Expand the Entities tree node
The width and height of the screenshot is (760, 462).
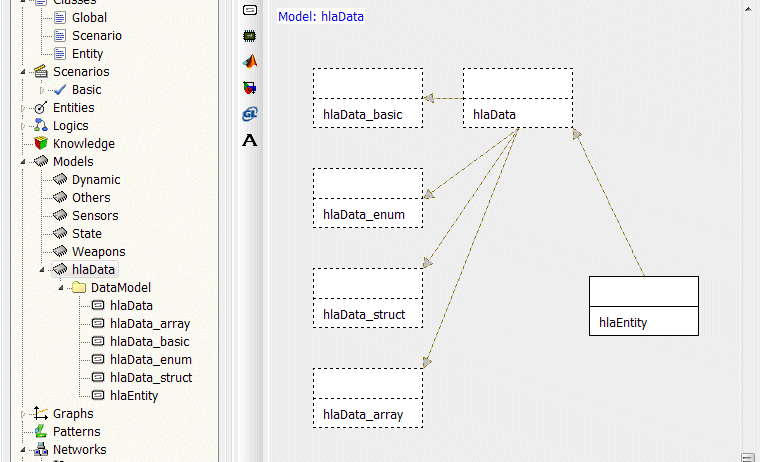(24, 108)
